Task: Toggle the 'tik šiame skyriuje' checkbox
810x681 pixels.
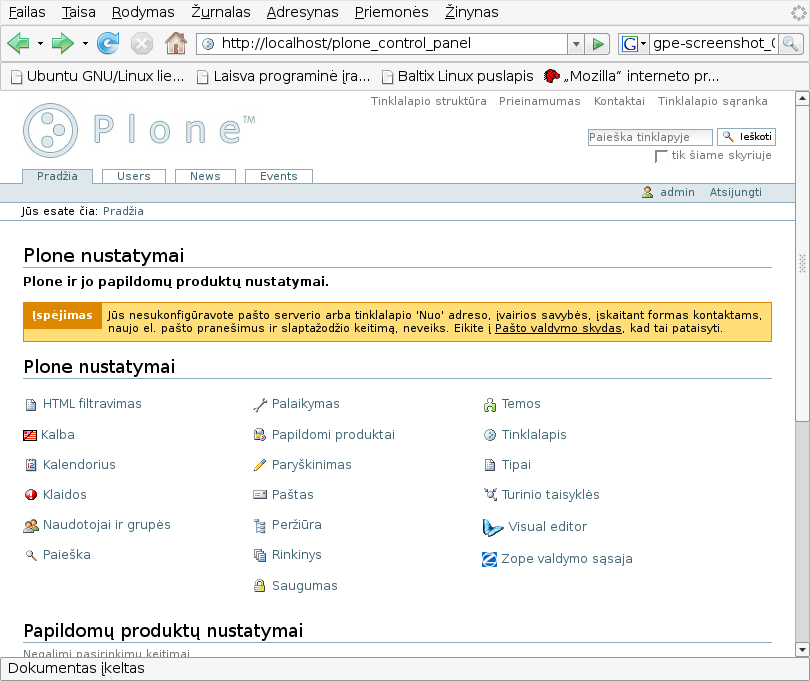Action: (x=661, y=156)
